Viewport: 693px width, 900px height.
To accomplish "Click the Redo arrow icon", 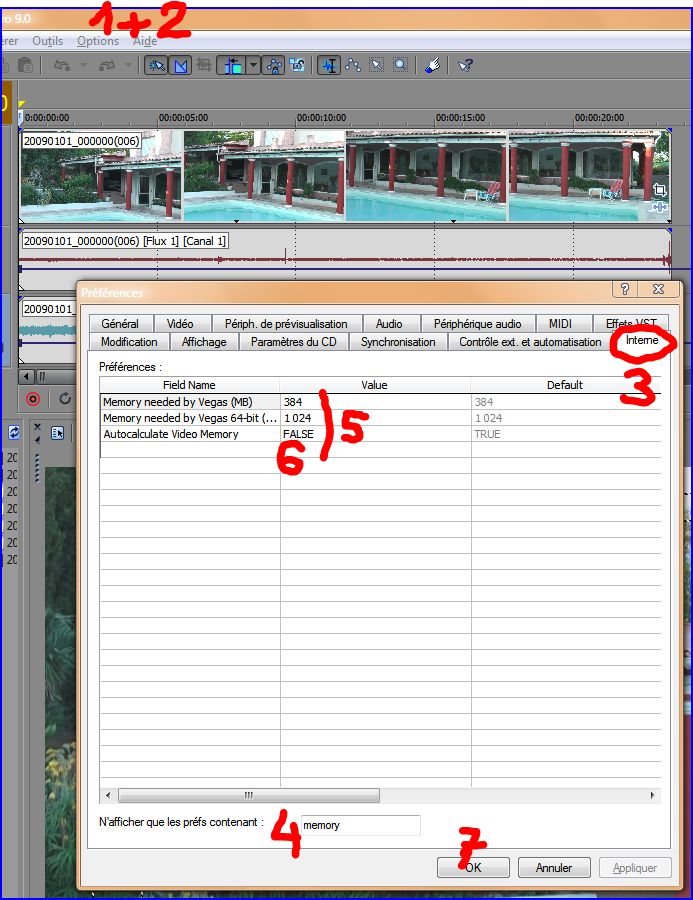I will coord(107,65).
